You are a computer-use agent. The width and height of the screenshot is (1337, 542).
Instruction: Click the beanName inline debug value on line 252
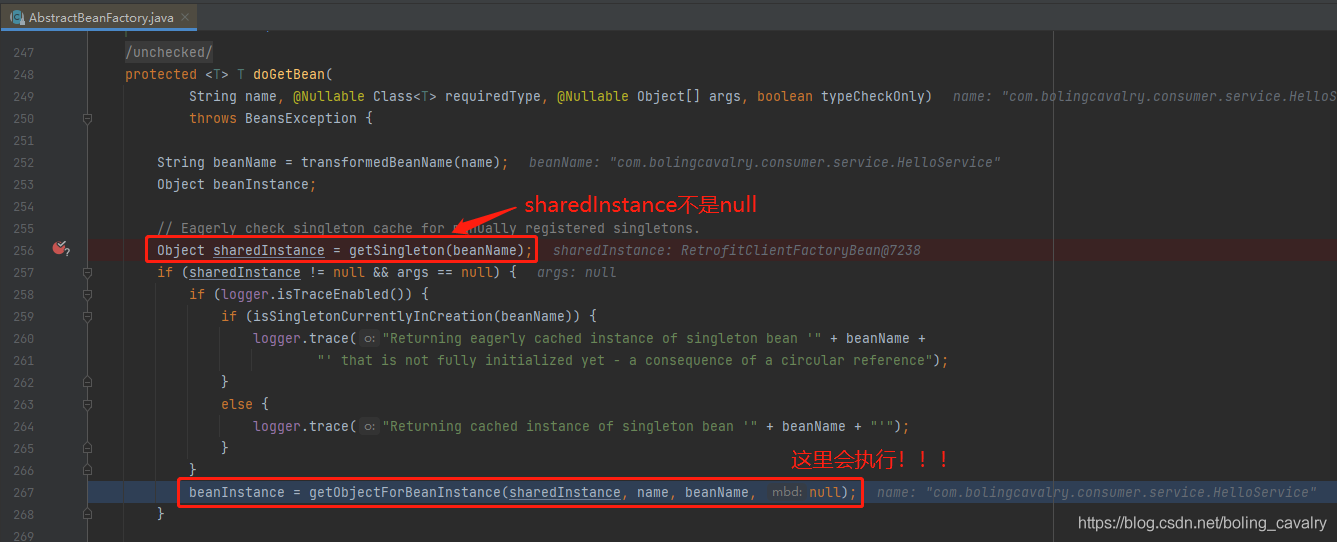click(765, 162)
